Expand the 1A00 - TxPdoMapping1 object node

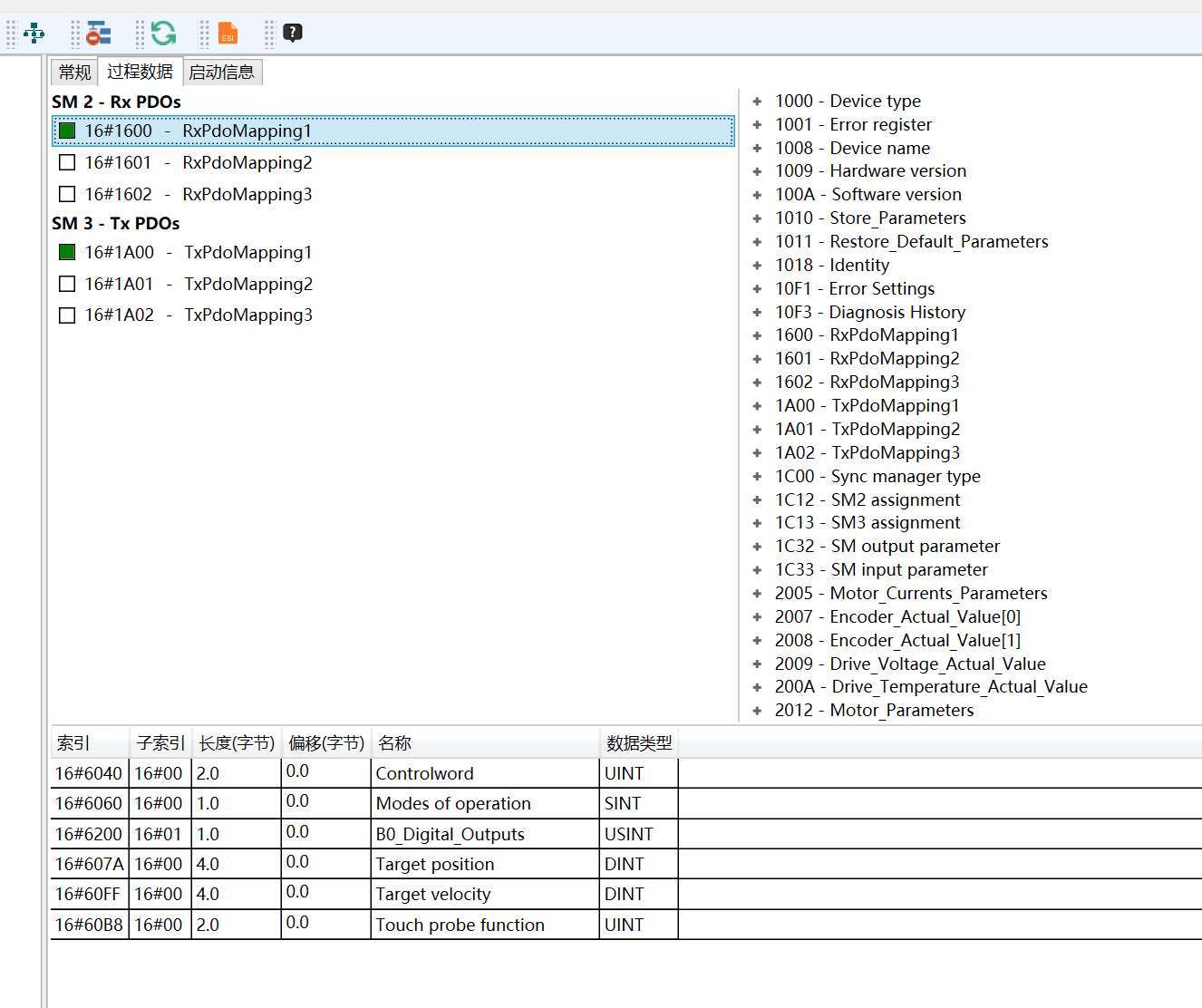pos(757,406)
